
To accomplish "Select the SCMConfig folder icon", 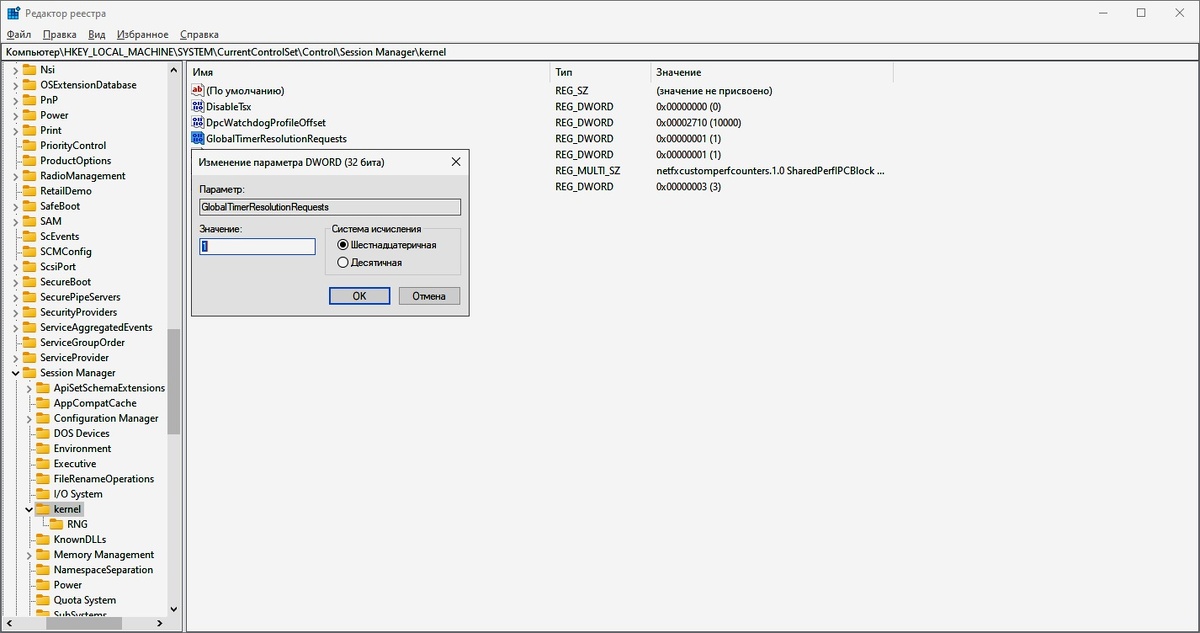I will coord(29,252).
